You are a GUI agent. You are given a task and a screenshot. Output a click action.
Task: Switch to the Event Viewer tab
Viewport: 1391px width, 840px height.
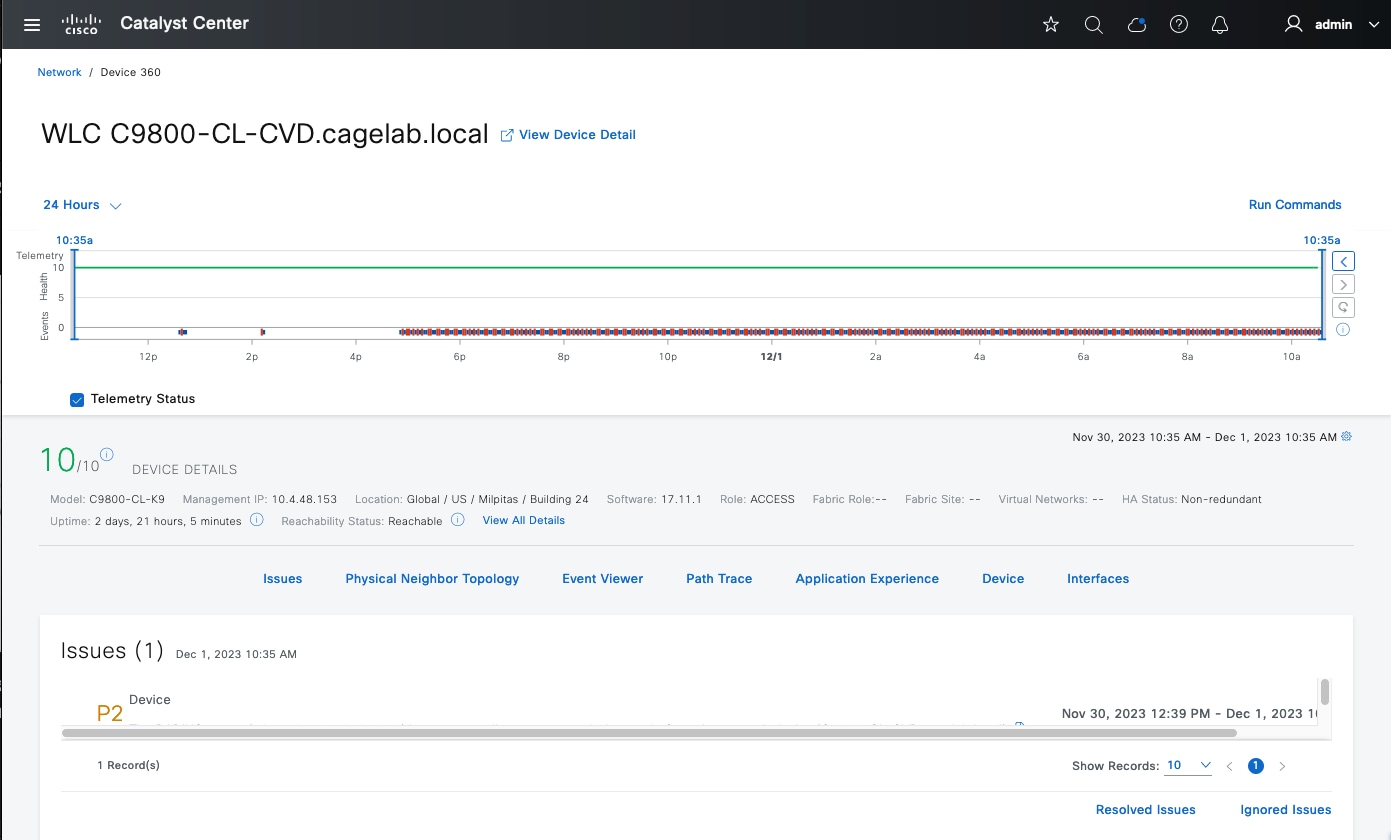click(602, 579)
